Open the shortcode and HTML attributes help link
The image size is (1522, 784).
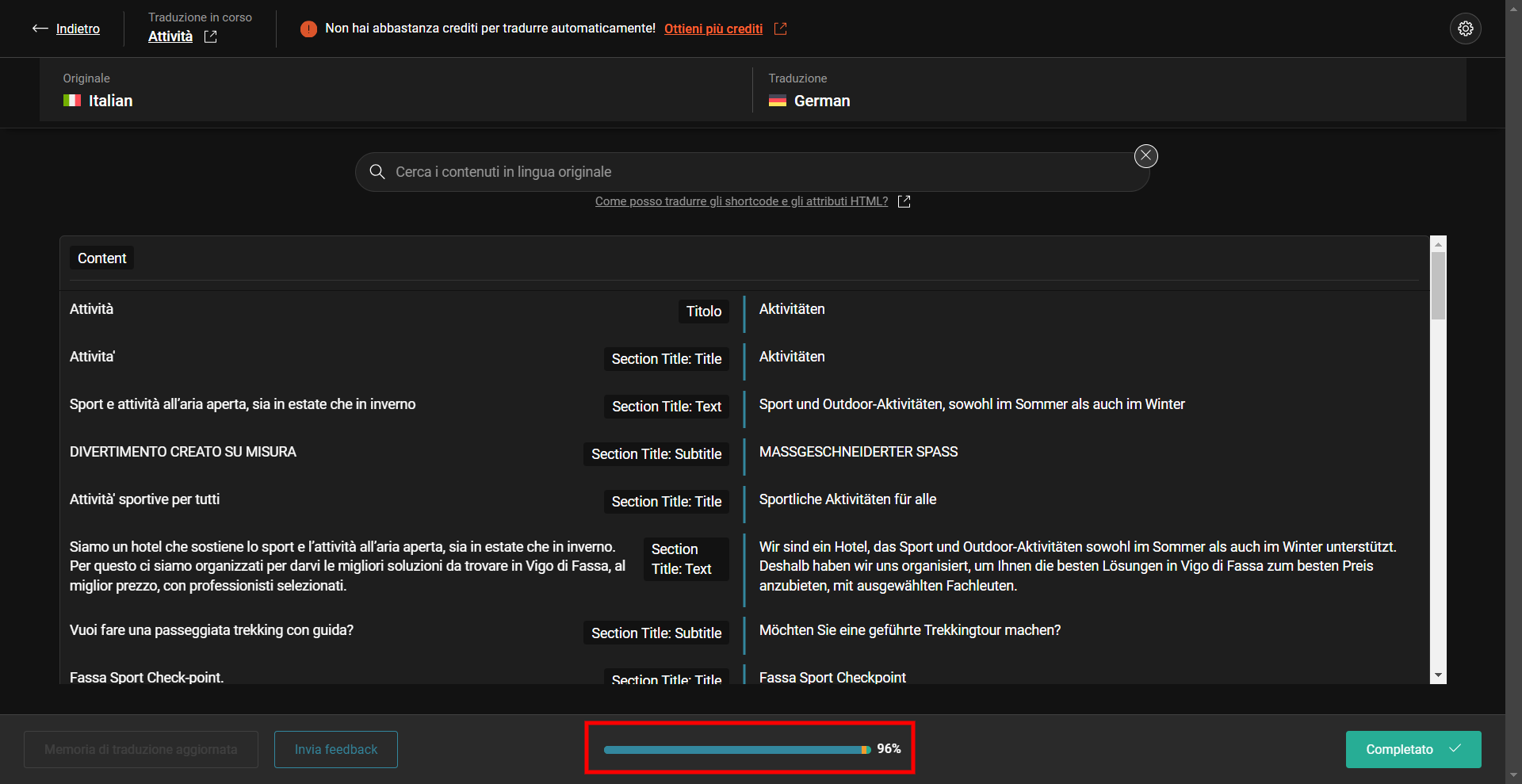[x=741, y=201]
